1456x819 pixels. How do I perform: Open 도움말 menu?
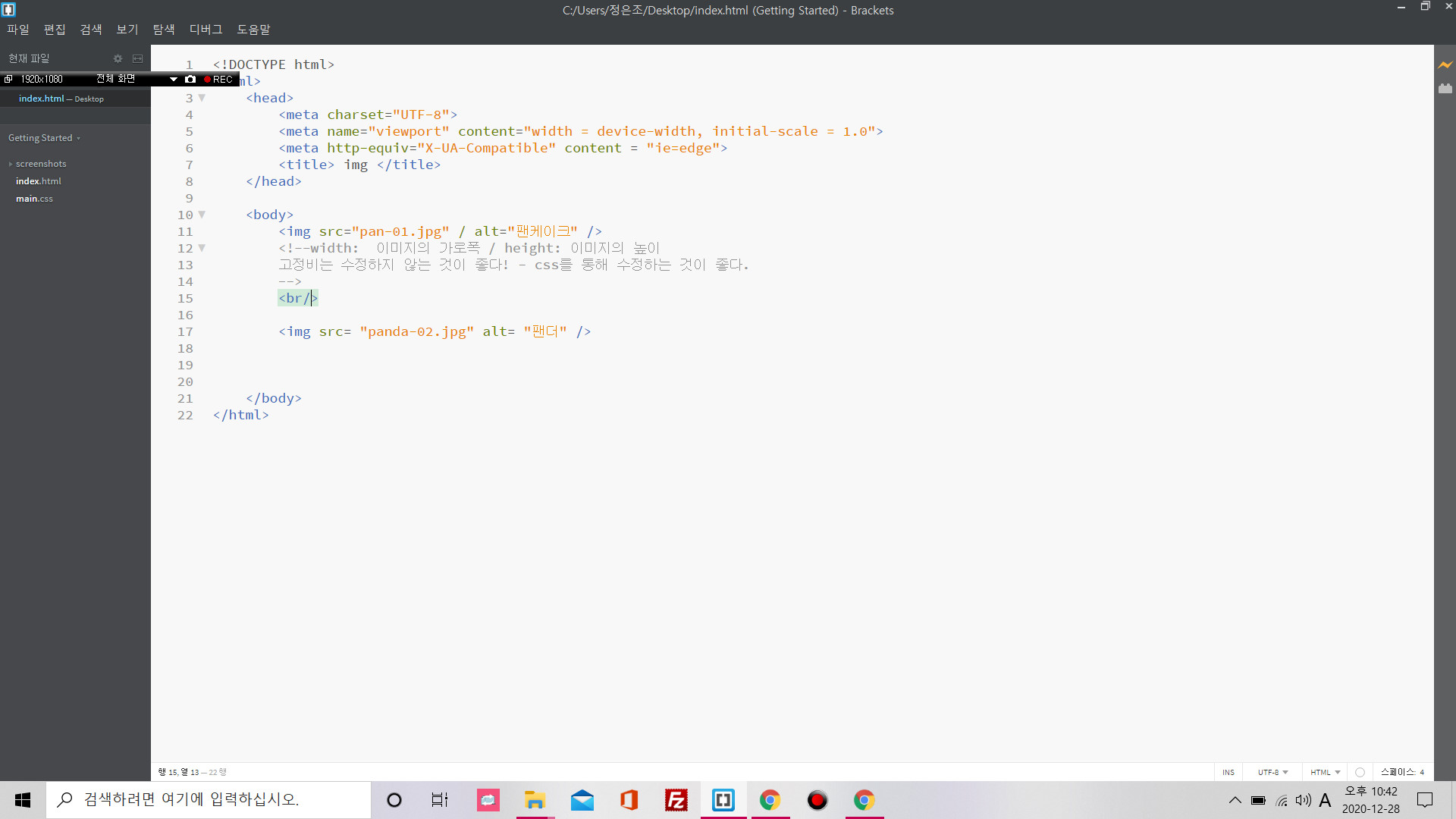point(254,29)
